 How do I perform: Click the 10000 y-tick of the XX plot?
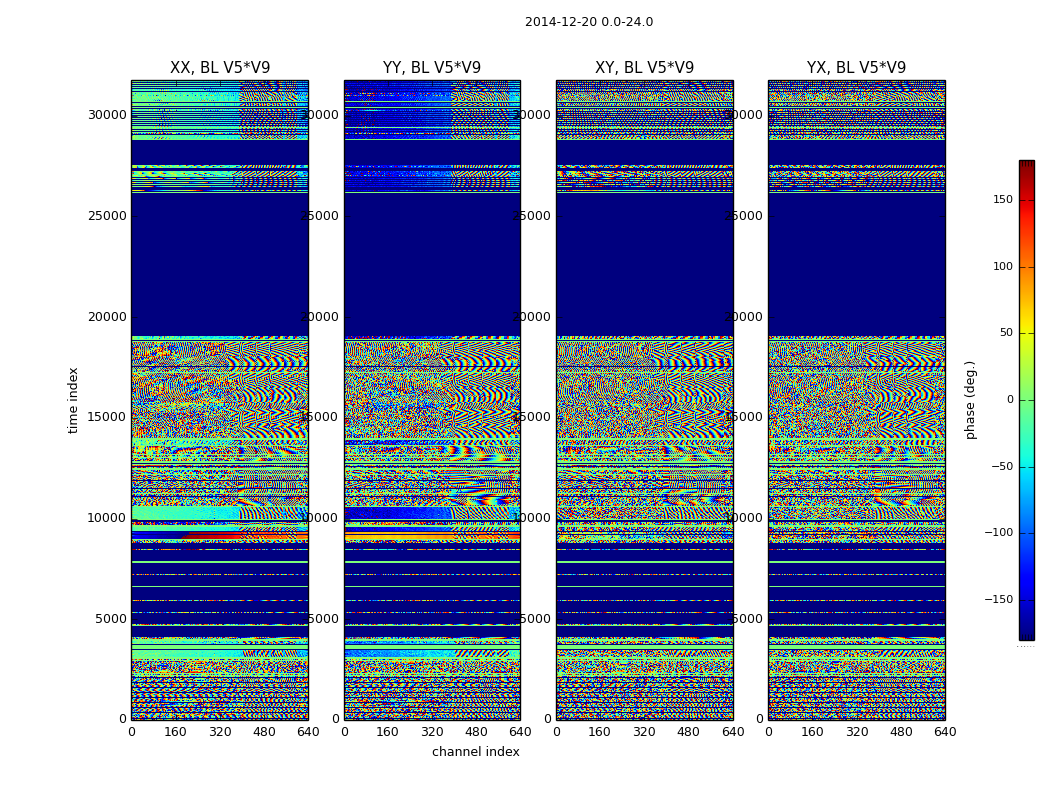tap(107, 517)
